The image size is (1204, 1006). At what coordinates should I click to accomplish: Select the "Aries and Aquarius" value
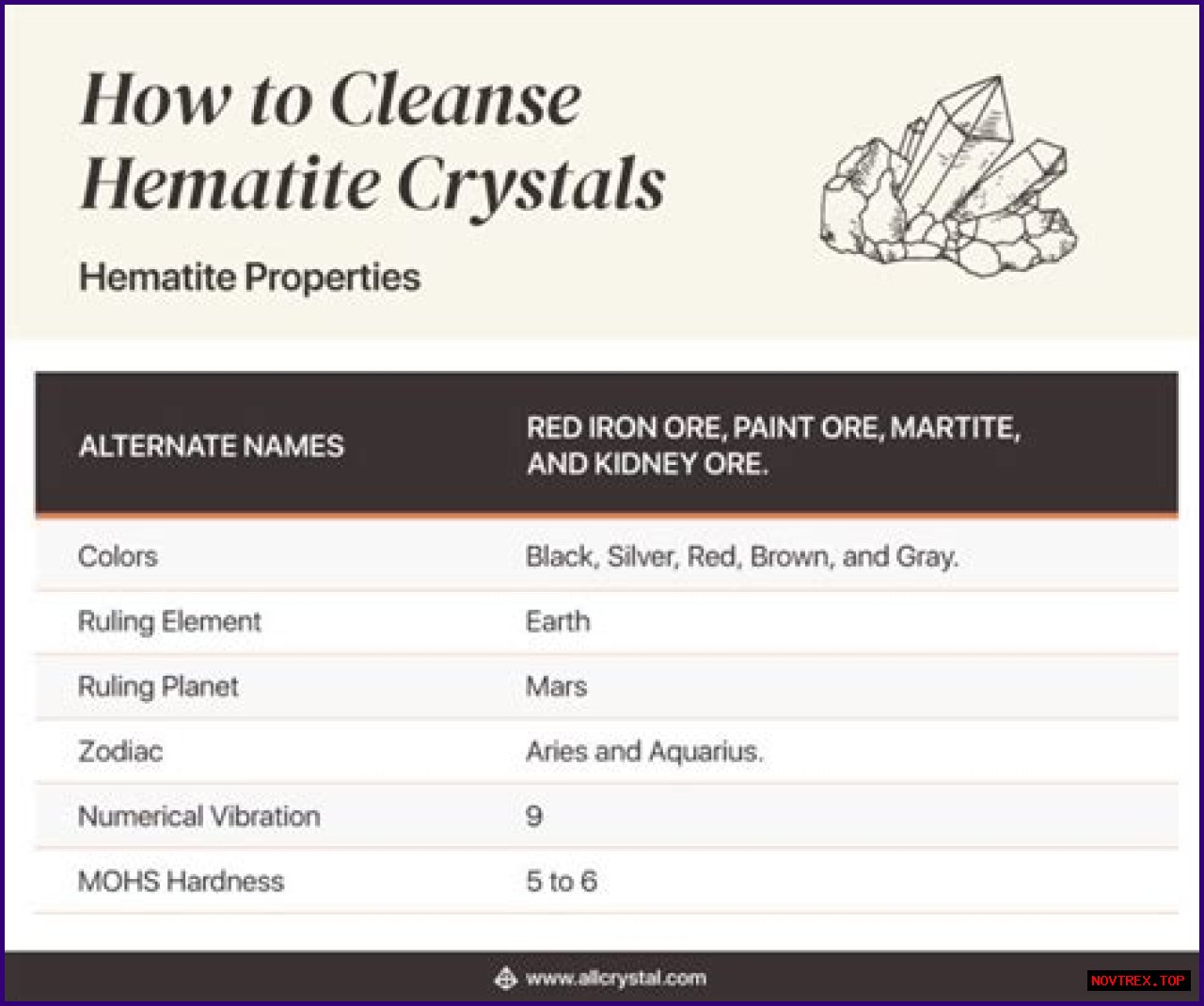click(x=643, y=751)
